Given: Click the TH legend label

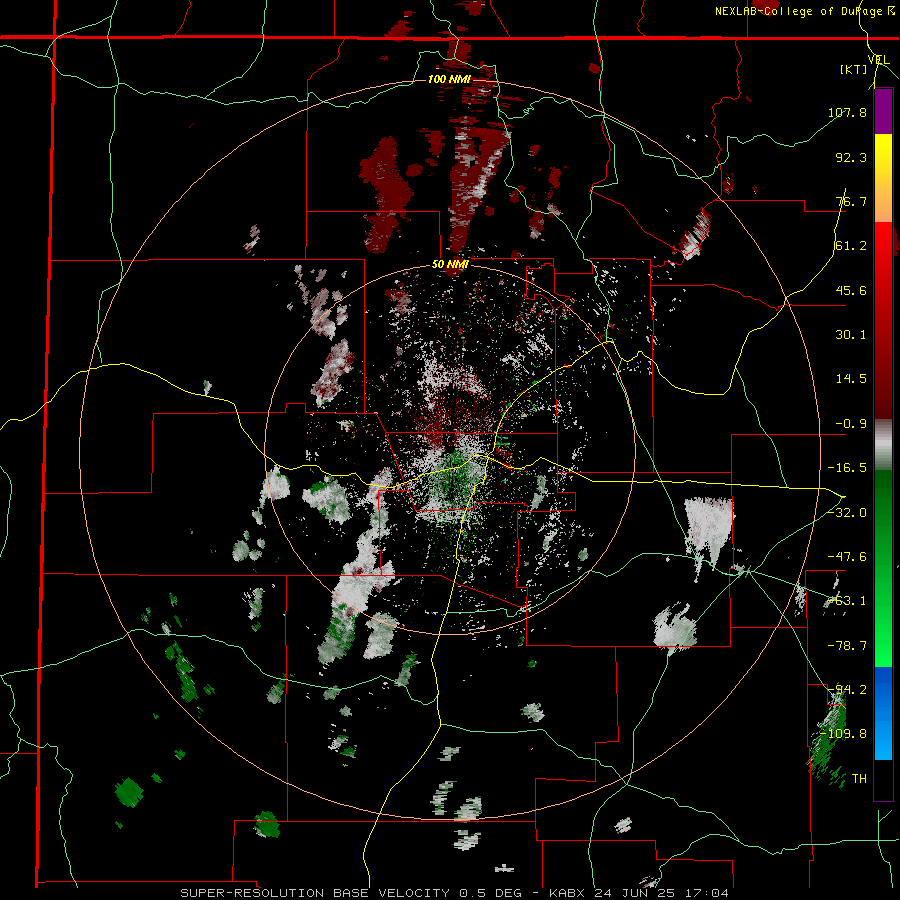Looking at the screenshot, I should click(859, 778).
